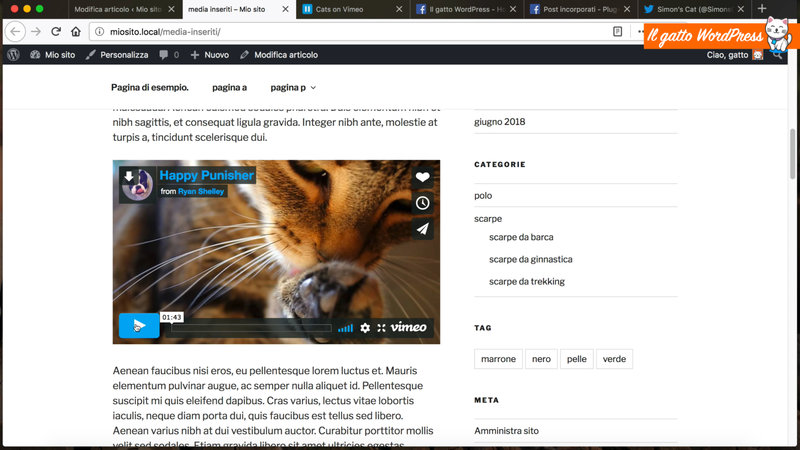Screen dimensions: 800x450
Task: Close the media inseriti tab
Action: coord(285,9)
